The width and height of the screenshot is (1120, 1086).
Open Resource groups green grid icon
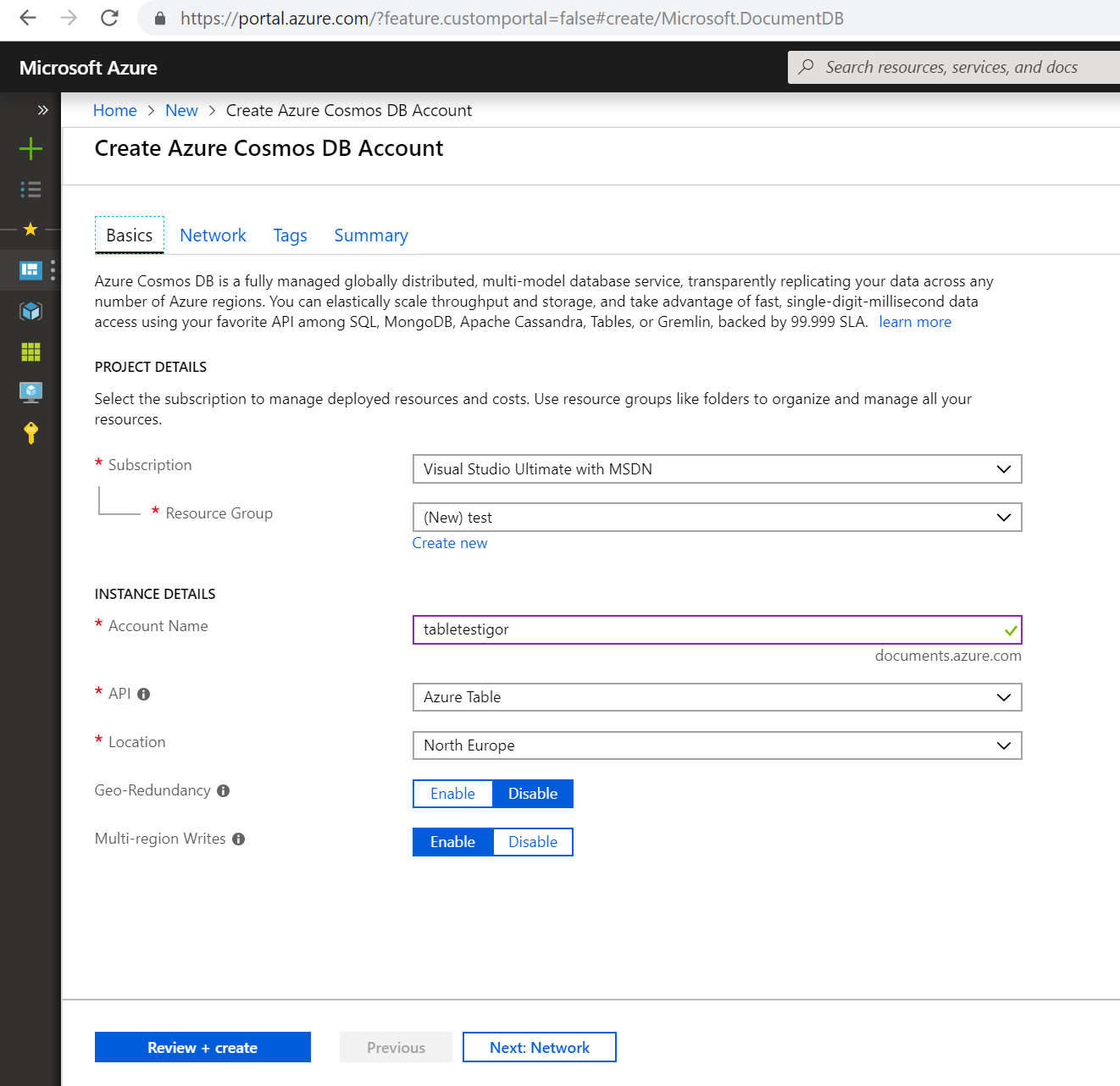30,352
